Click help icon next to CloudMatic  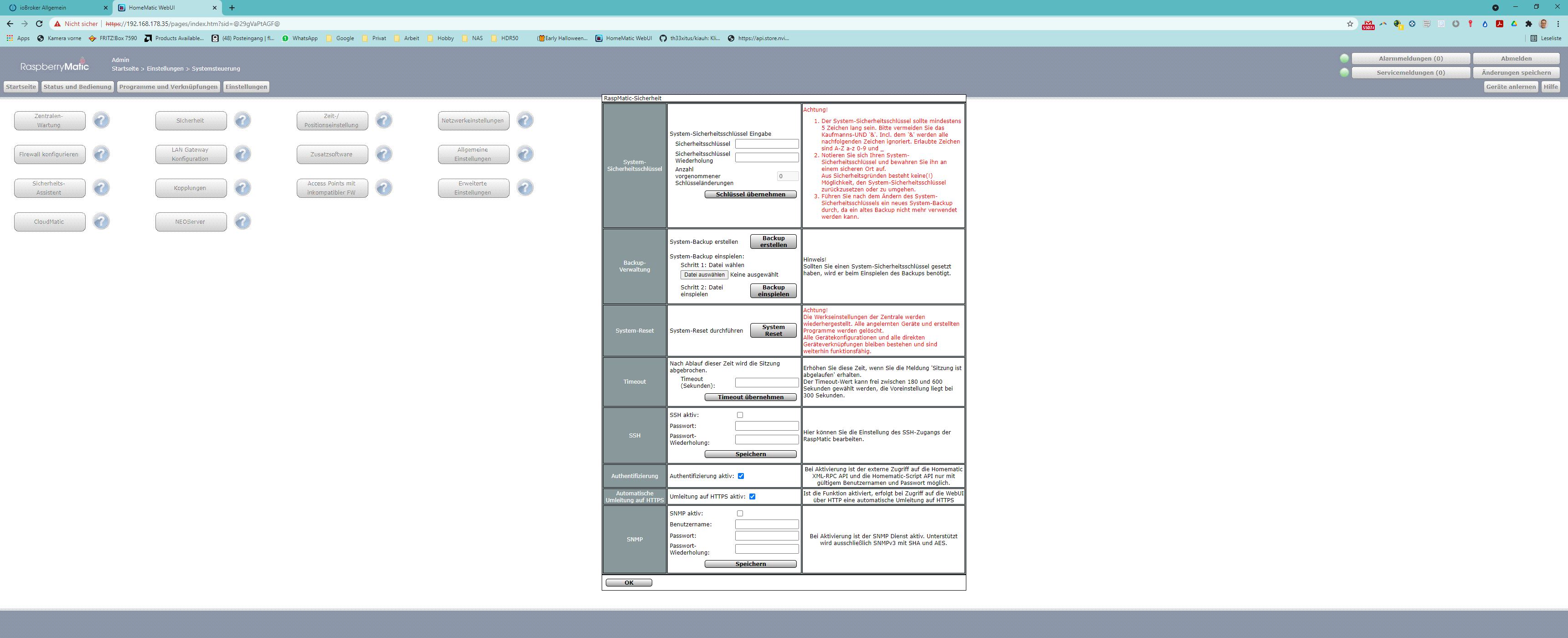(x=102, y=221)
